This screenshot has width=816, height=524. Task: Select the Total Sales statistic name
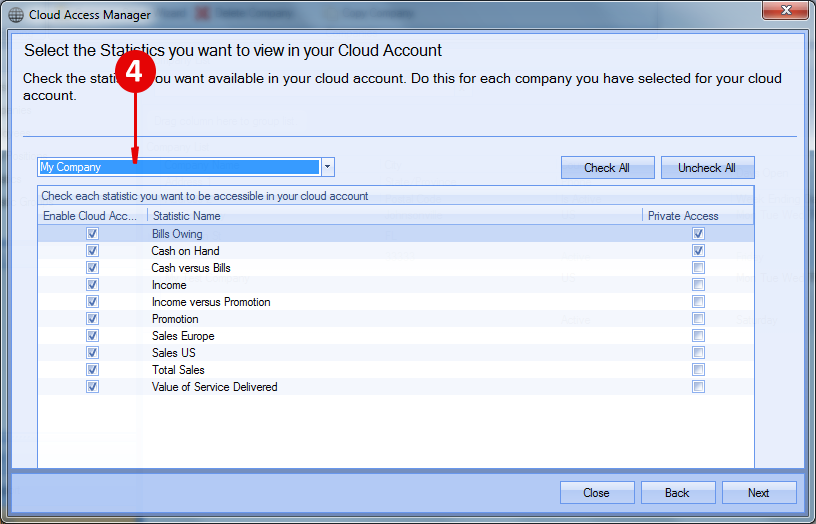point(178,369)
